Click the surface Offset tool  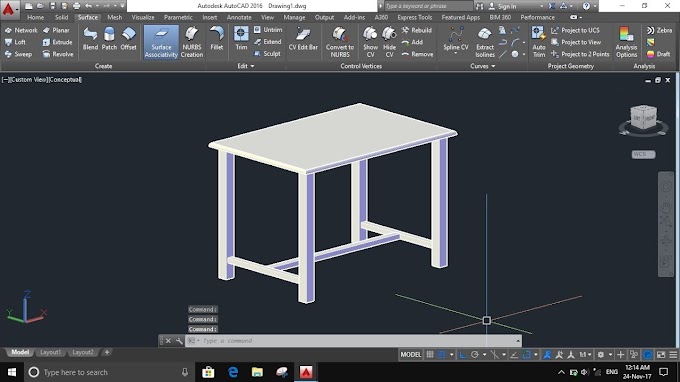point(128,39)
